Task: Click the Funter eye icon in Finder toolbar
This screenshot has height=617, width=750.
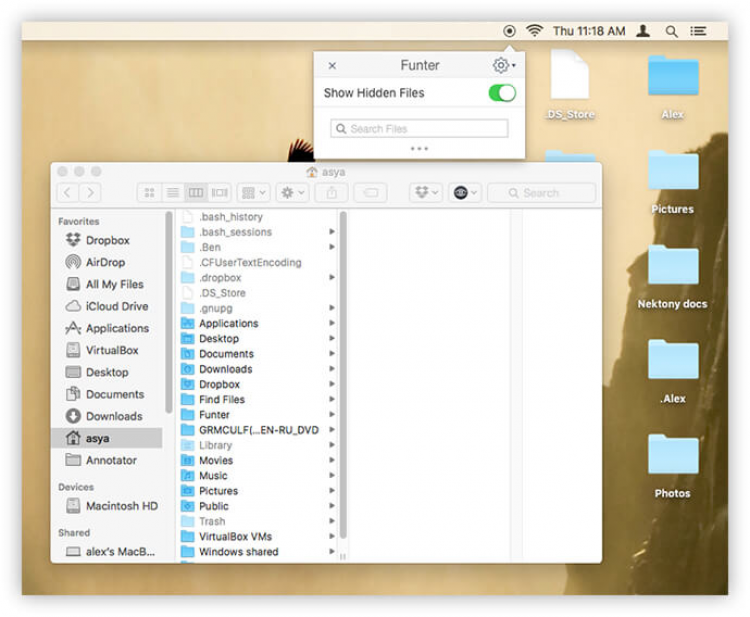Action: [465, 193]
